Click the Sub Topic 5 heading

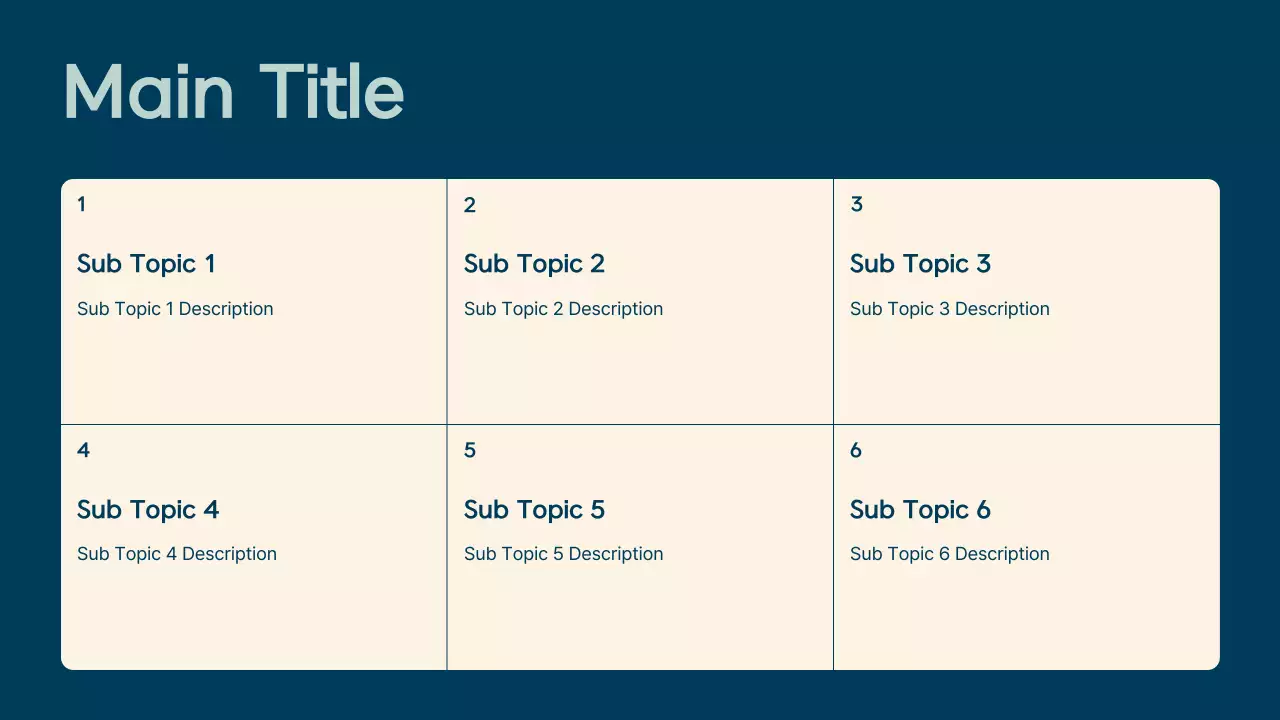(x=534, y=510)
